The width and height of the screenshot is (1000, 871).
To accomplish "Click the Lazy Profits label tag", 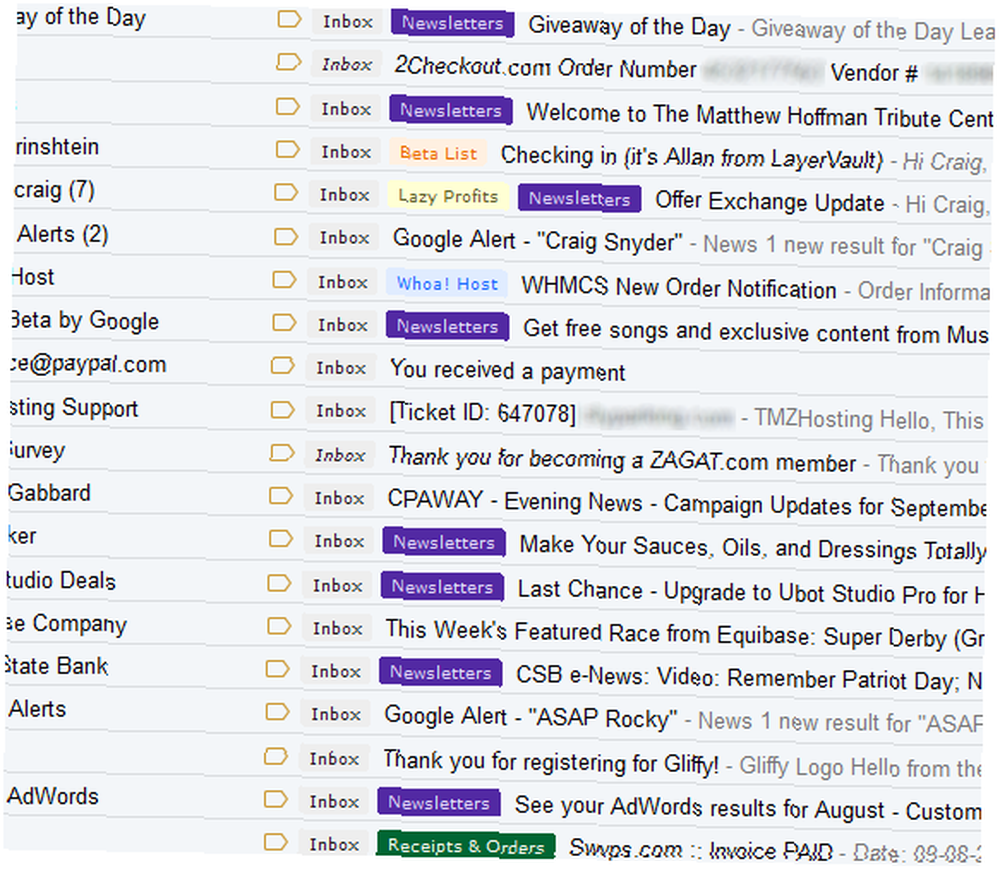I will (x=448, y=196).
